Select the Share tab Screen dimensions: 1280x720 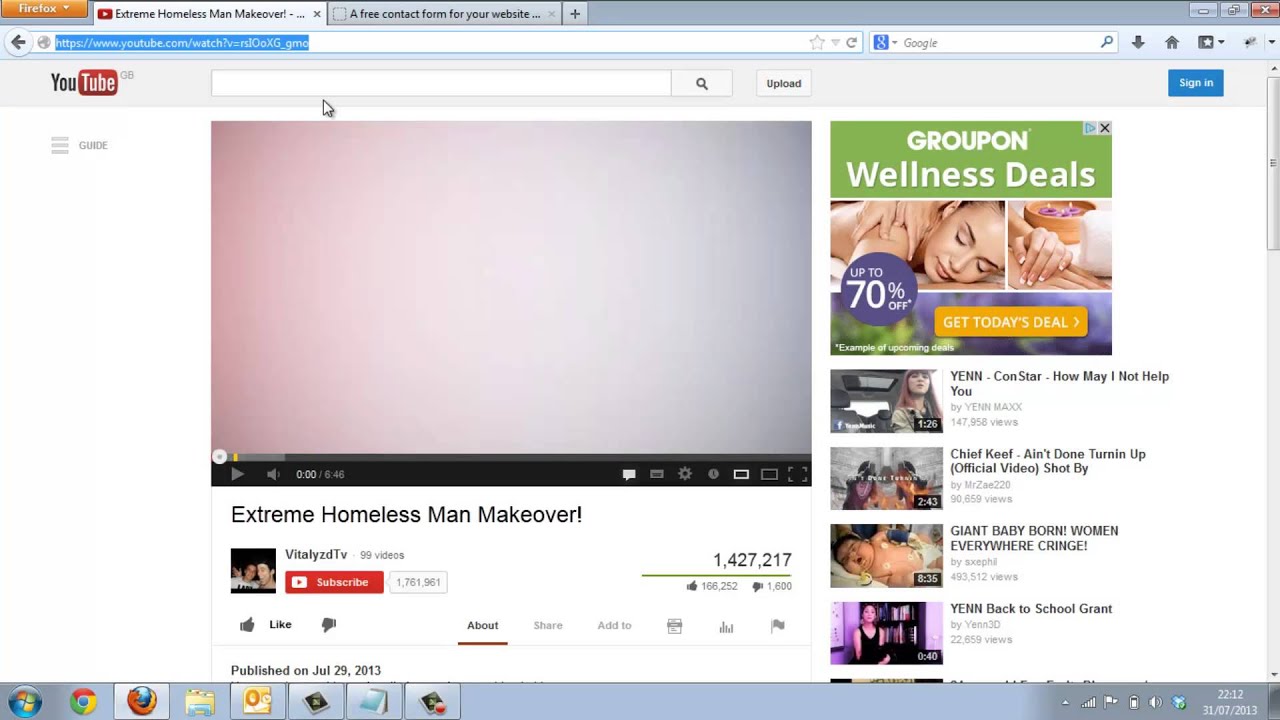[x=548, y=625]
